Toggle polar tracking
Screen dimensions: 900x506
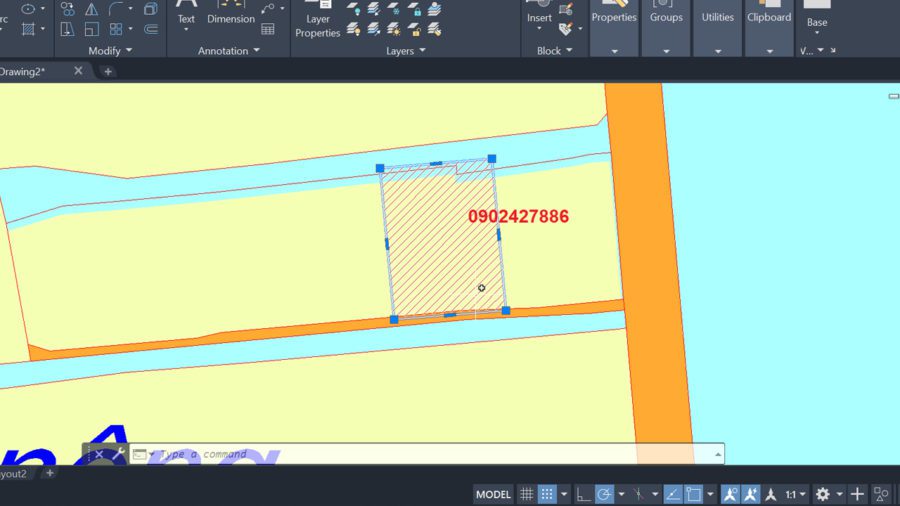click(x=604, y=494)
